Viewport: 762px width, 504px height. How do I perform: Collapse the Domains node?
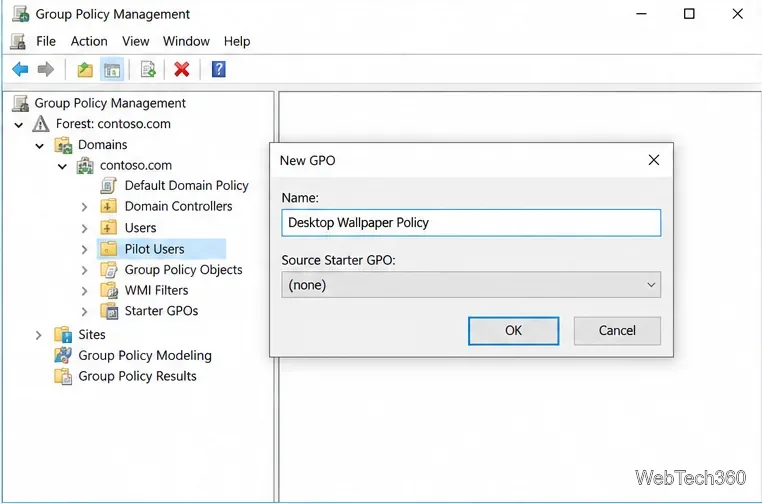pos(40,146)
